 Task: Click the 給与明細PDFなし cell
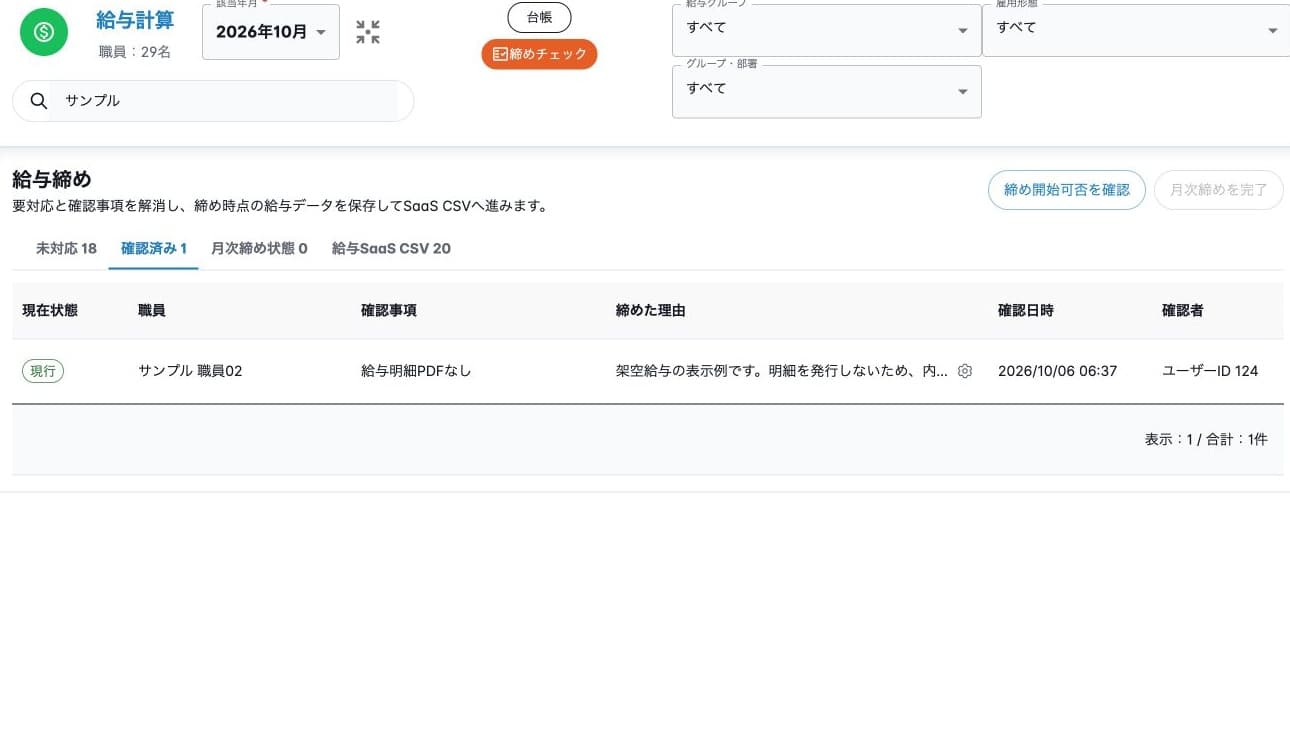[x=416, y=371]
